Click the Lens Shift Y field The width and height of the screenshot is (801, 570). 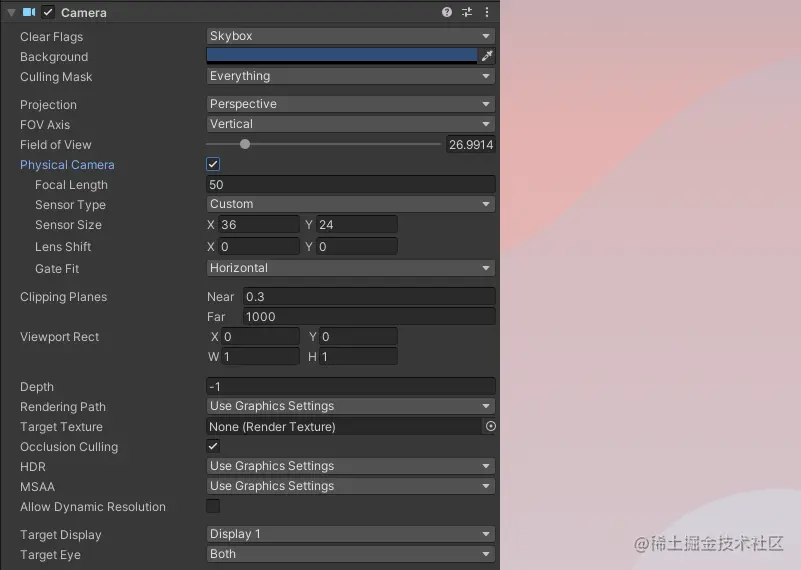(357, 247)
